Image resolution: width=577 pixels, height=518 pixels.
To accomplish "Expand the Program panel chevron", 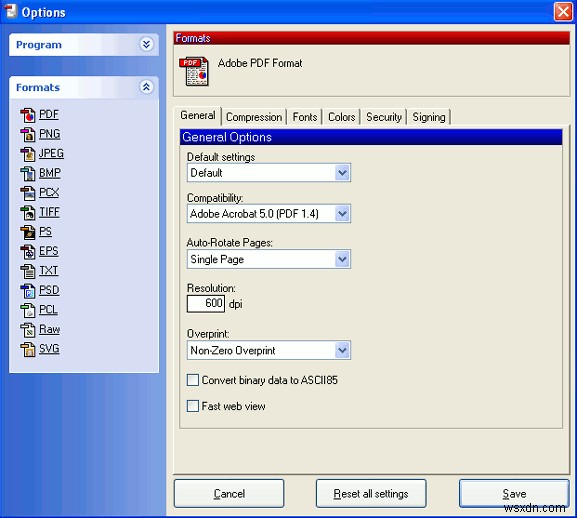I will pyautogui.click(x=146, y=44).
